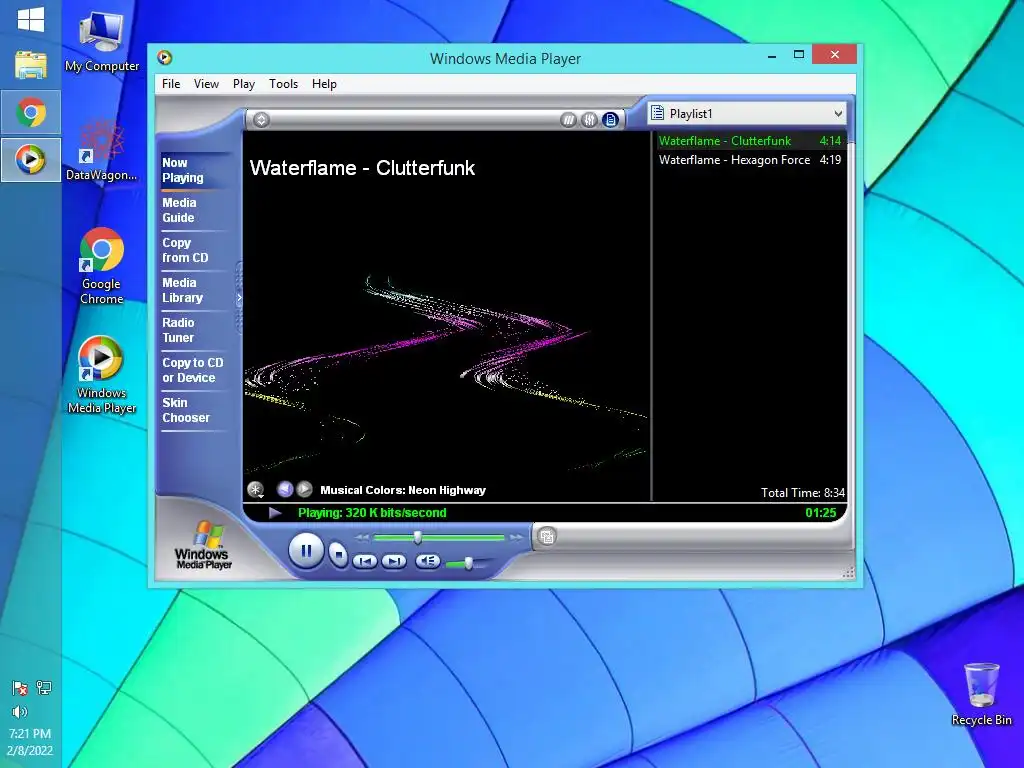Click the fast forward arrows beside the seek bar
The image size is (1024, 768).
516,537
